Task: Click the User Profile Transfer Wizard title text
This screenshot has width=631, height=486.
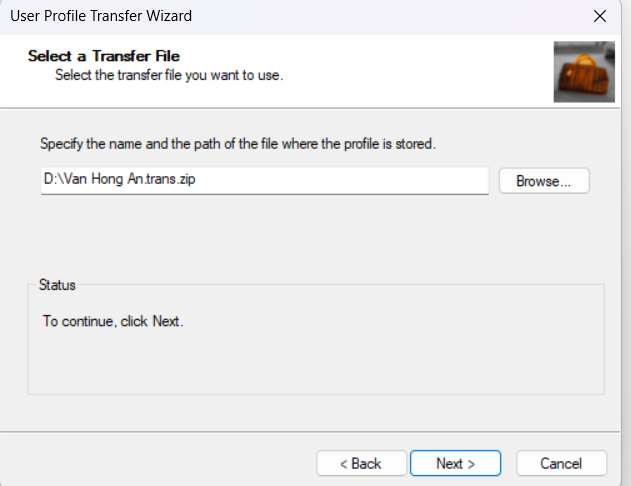Action: tap(100, 16)
